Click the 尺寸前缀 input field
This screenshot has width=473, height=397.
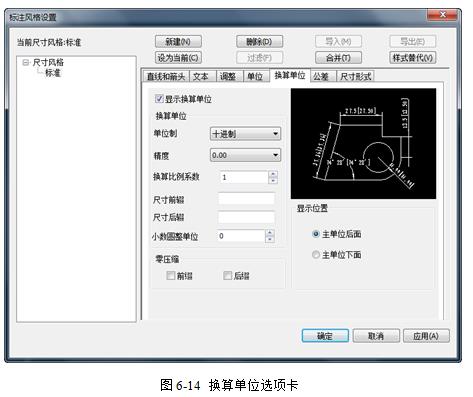[247, 199]
